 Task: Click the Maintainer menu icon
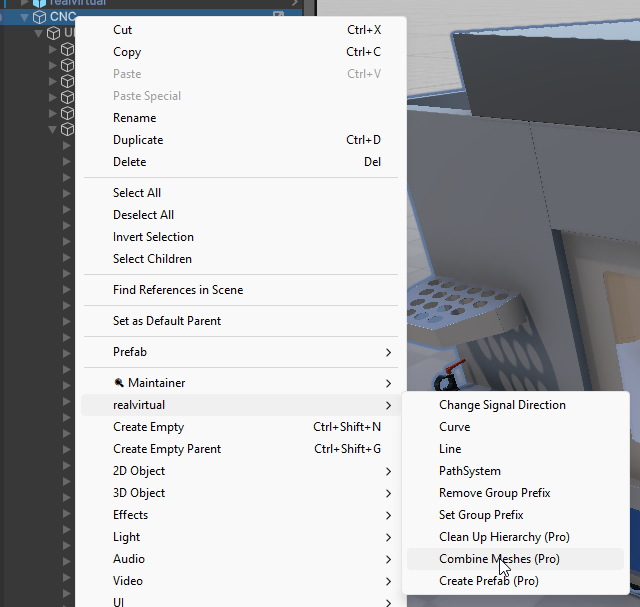118,383
